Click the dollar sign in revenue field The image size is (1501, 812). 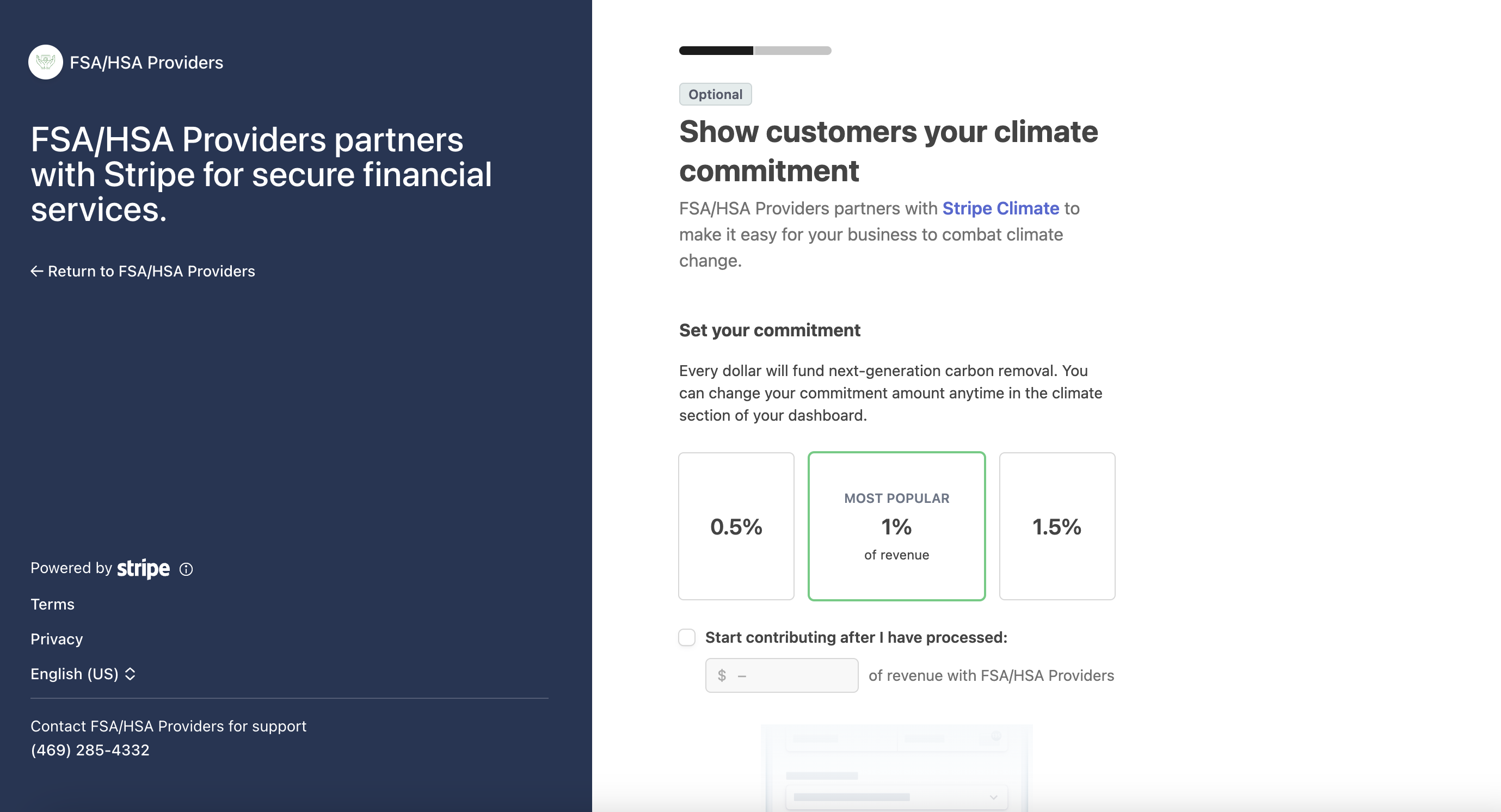[x=722, y=675]
